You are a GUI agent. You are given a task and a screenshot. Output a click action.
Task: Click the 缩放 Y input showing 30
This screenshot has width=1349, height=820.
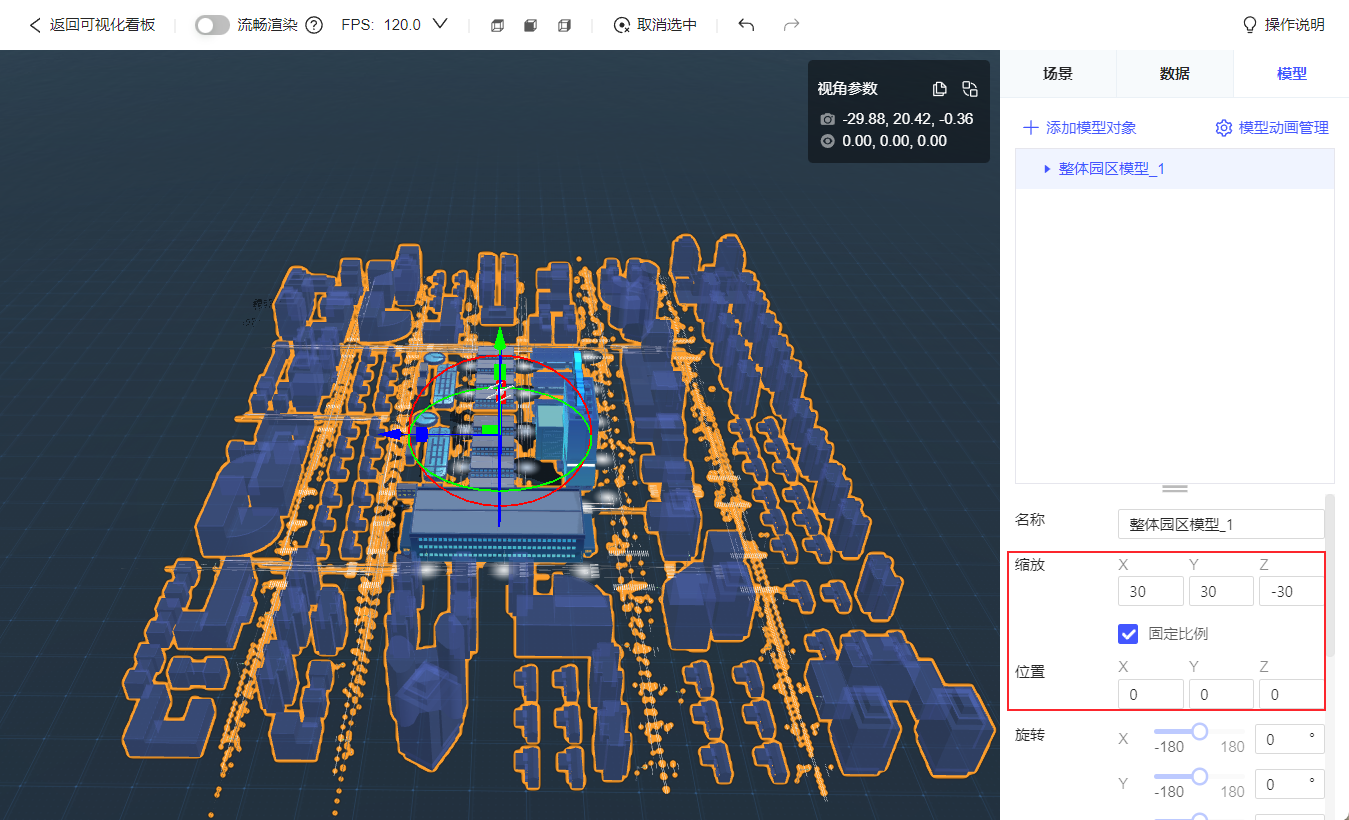click(x=1221, y=591)
